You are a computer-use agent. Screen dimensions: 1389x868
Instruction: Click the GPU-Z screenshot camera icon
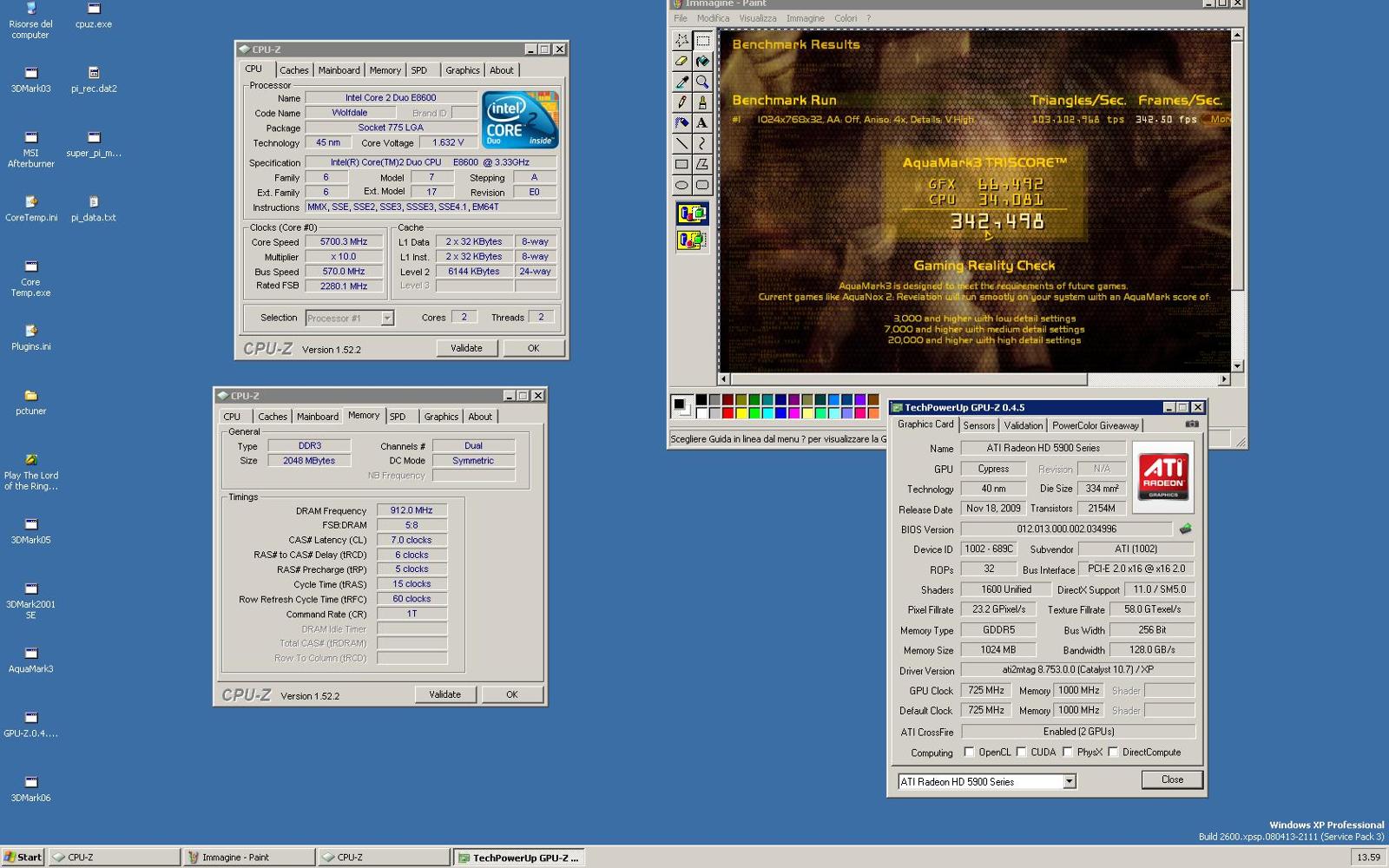pyautogui.click(x=1192, y=424)
